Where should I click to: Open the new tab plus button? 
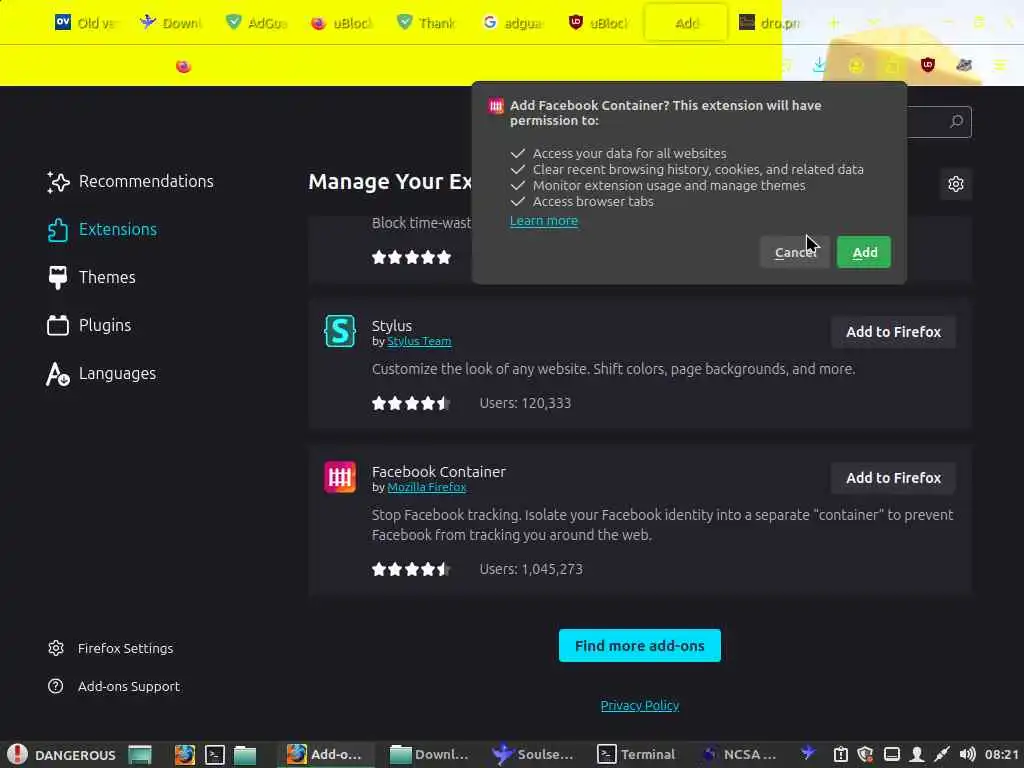click(834, 23)
